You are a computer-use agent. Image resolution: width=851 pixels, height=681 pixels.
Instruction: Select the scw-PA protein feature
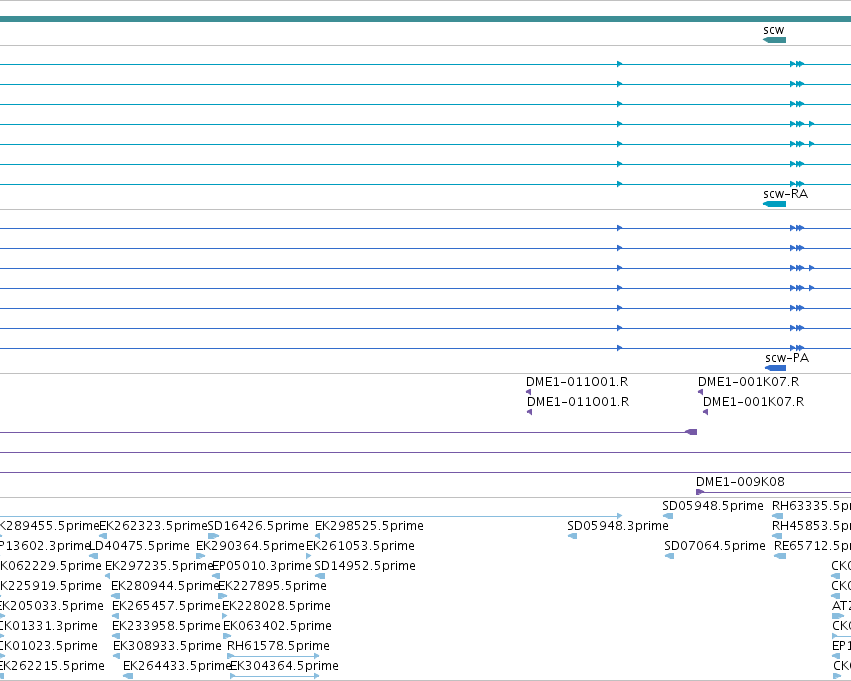click(776, 368)
